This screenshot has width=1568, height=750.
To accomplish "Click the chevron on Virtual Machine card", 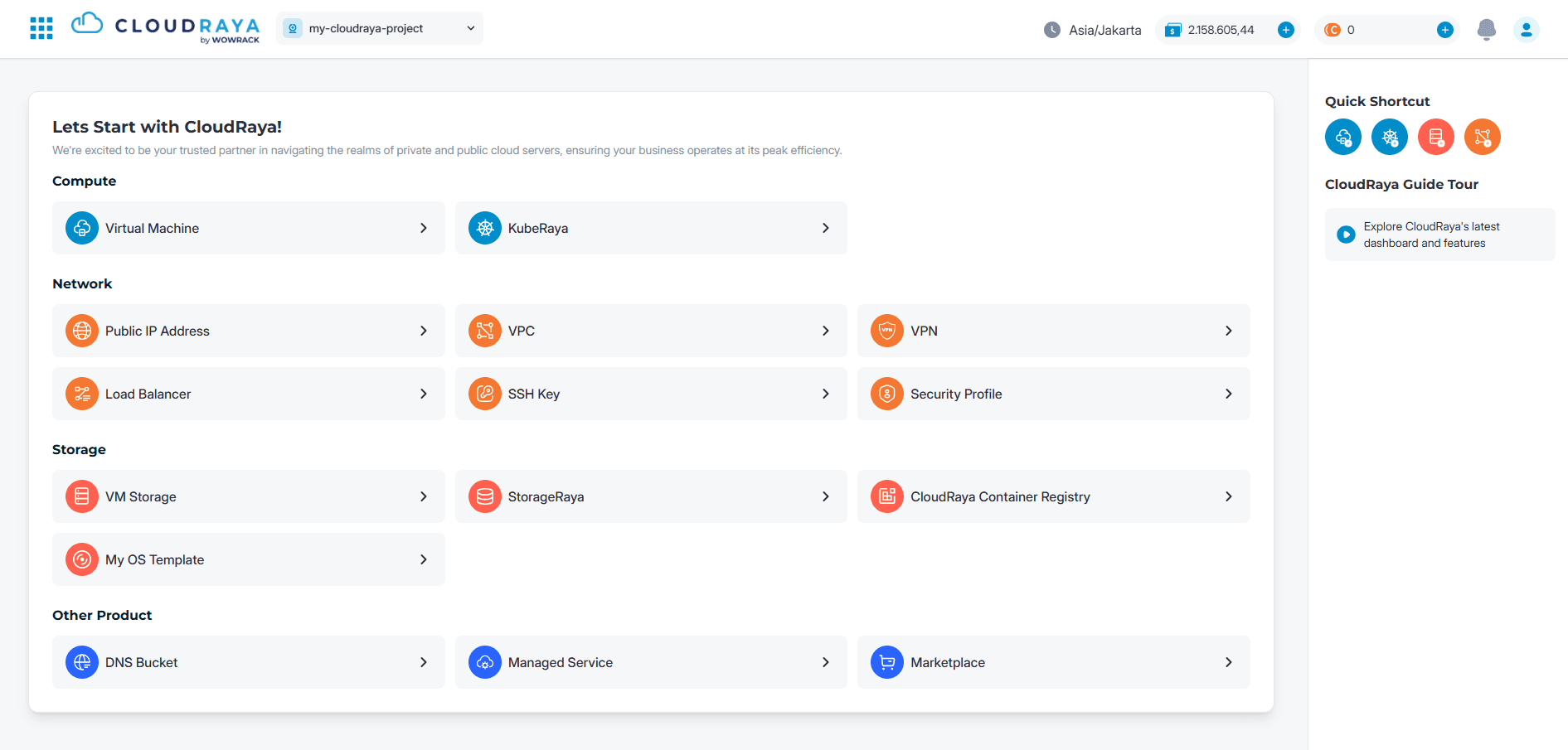I will click(x=423, y=228).
